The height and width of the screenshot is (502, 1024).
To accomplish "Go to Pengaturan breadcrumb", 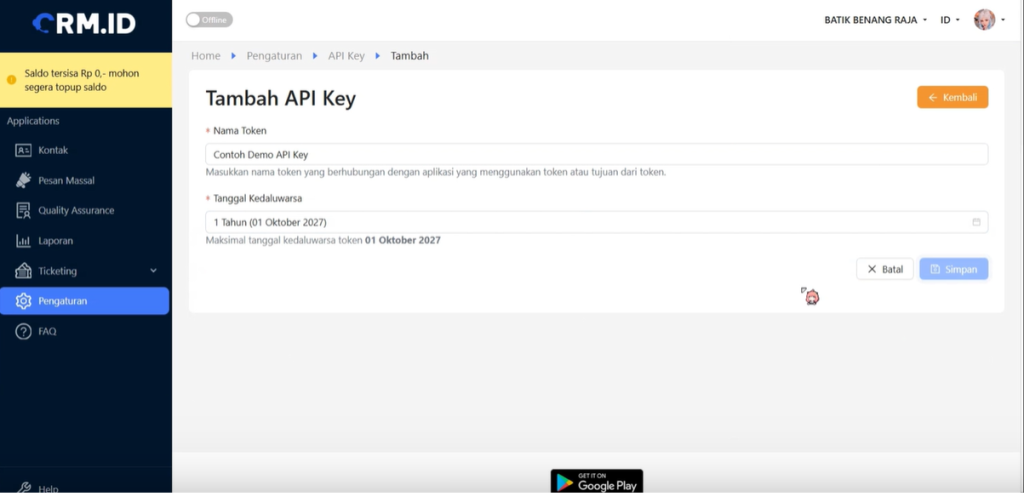I will tap(274, 56).
